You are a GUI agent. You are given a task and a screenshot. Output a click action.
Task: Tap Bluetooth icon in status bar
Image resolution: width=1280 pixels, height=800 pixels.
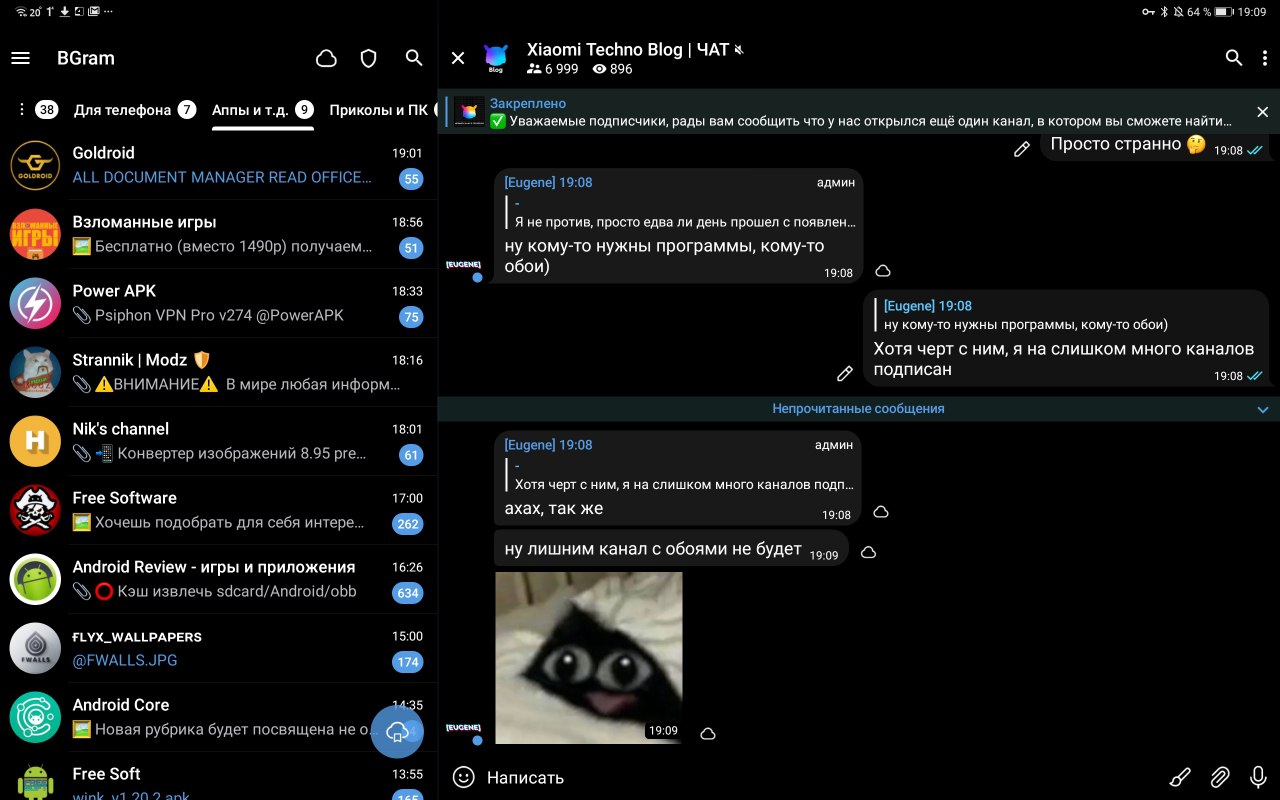pyautogui.click(x=1163, y=12)
